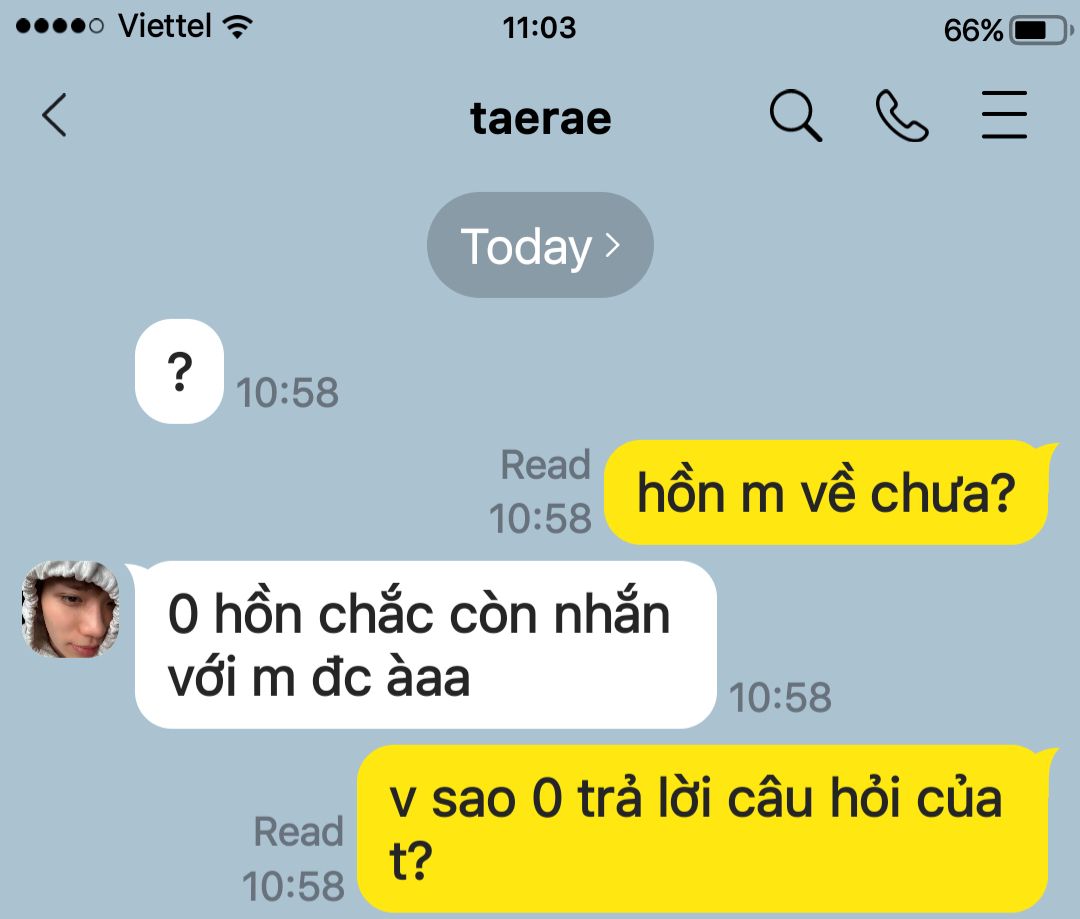
Task: Tap the 11:03 status bar clock
Action: [x=539, y=28]
